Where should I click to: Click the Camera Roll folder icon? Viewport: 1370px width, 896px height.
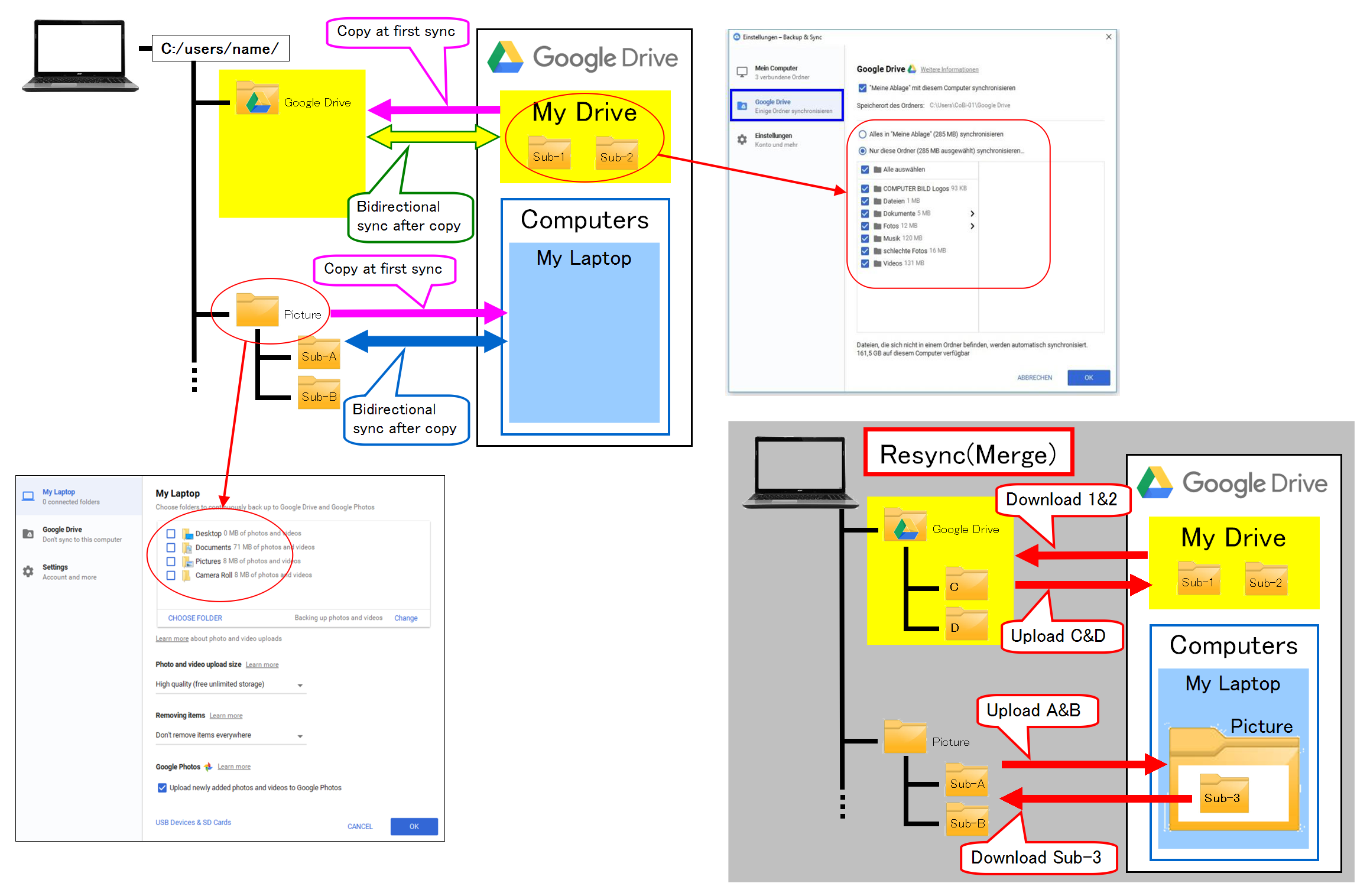(x=186, y=575)
